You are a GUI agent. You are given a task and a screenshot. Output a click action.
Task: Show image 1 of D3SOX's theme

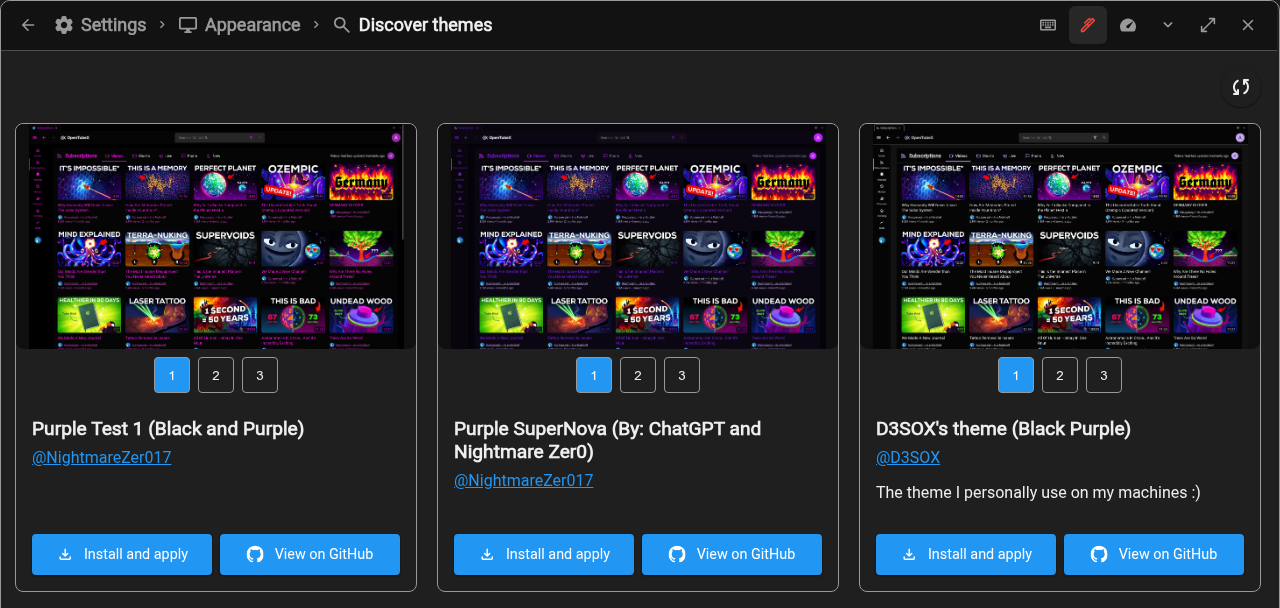pos(1016,375)
